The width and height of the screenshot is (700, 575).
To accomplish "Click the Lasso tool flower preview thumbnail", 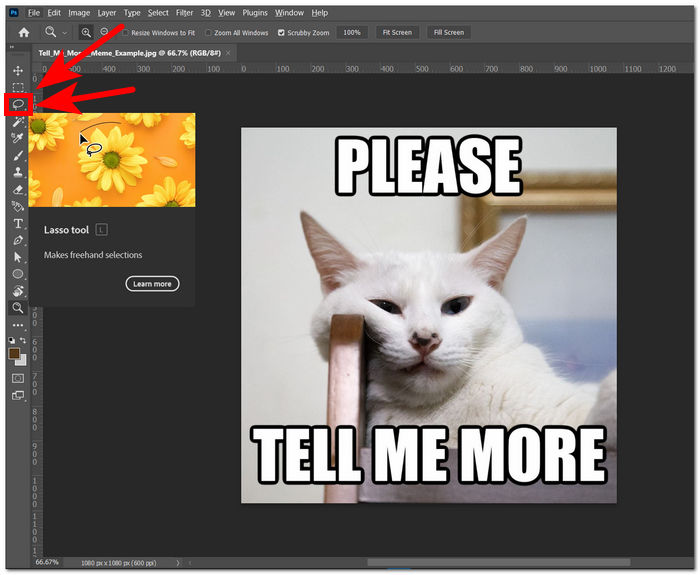I will pyautogui.click(x=112, y=160).
